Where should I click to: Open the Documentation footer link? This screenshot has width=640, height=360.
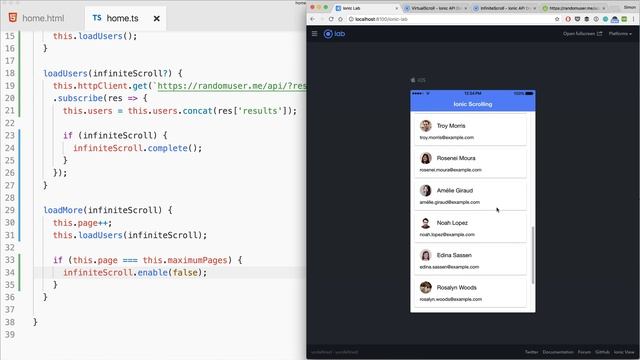558,352
